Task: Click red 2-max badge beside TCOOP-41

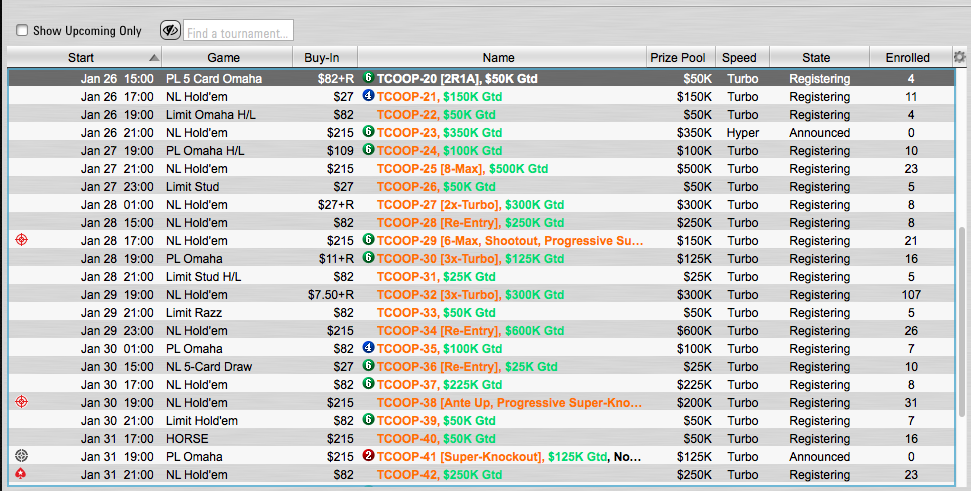Action: (368, 456)
